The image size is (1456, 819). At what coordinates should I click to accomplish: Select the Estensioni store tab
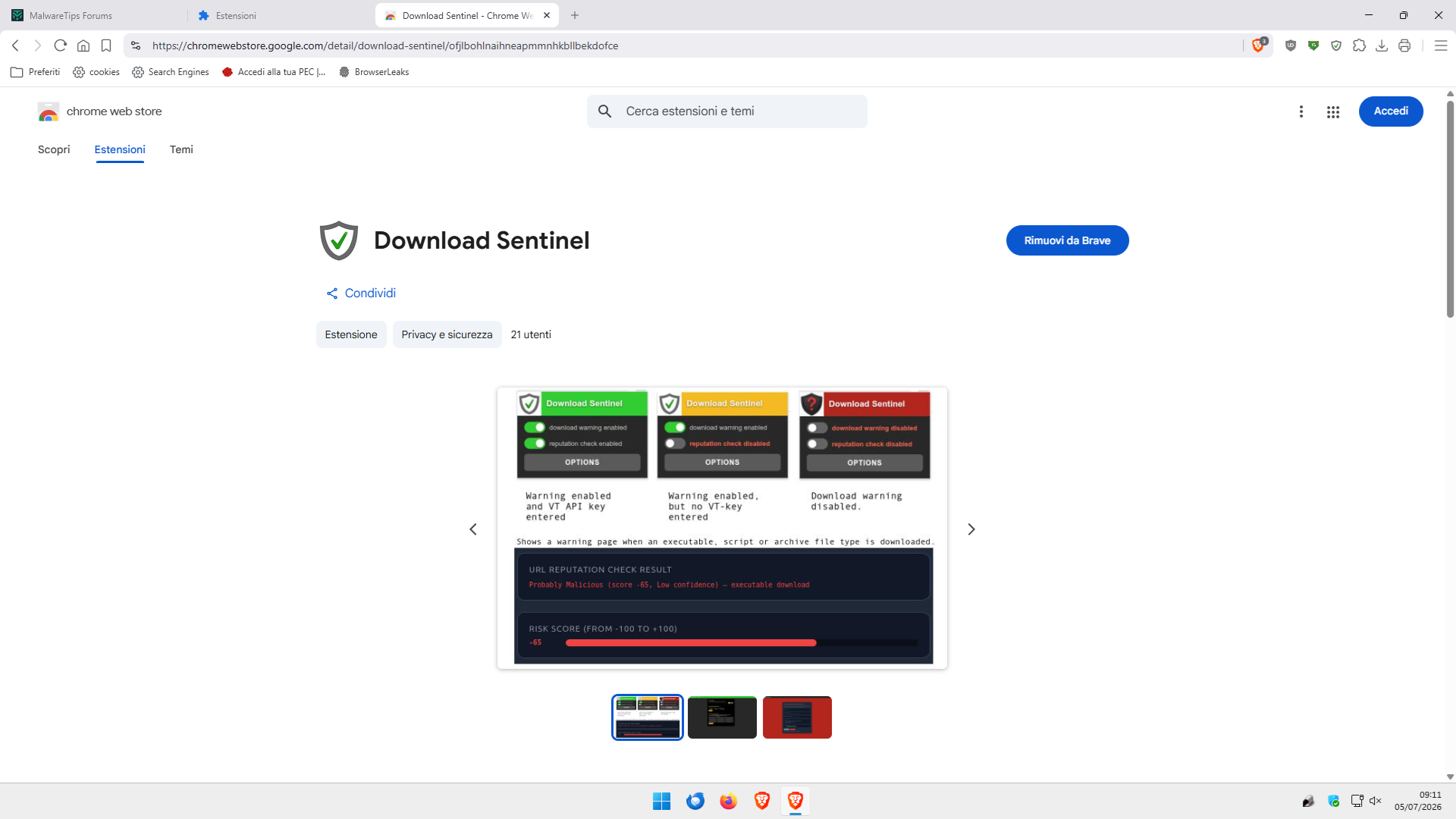pyautogui.click(x=120, y=149)
